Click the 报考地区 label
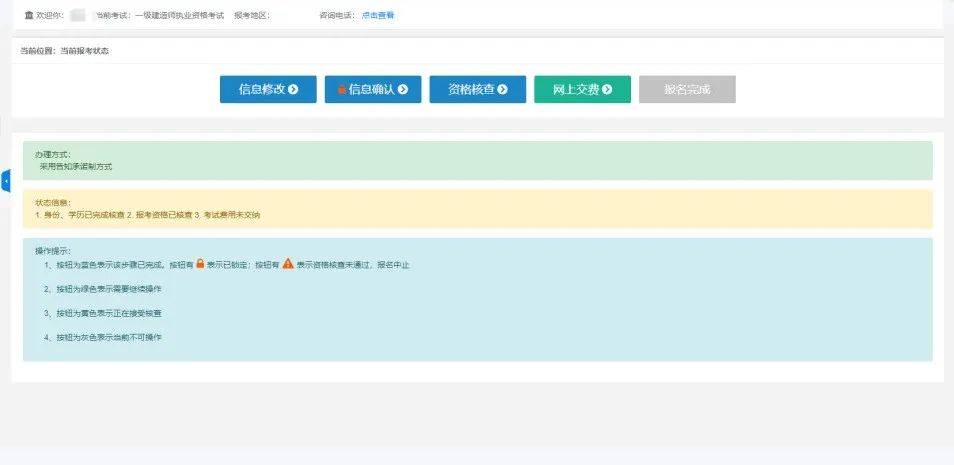The width and height of the screenshot is (954, 465). tap(251, 15)
